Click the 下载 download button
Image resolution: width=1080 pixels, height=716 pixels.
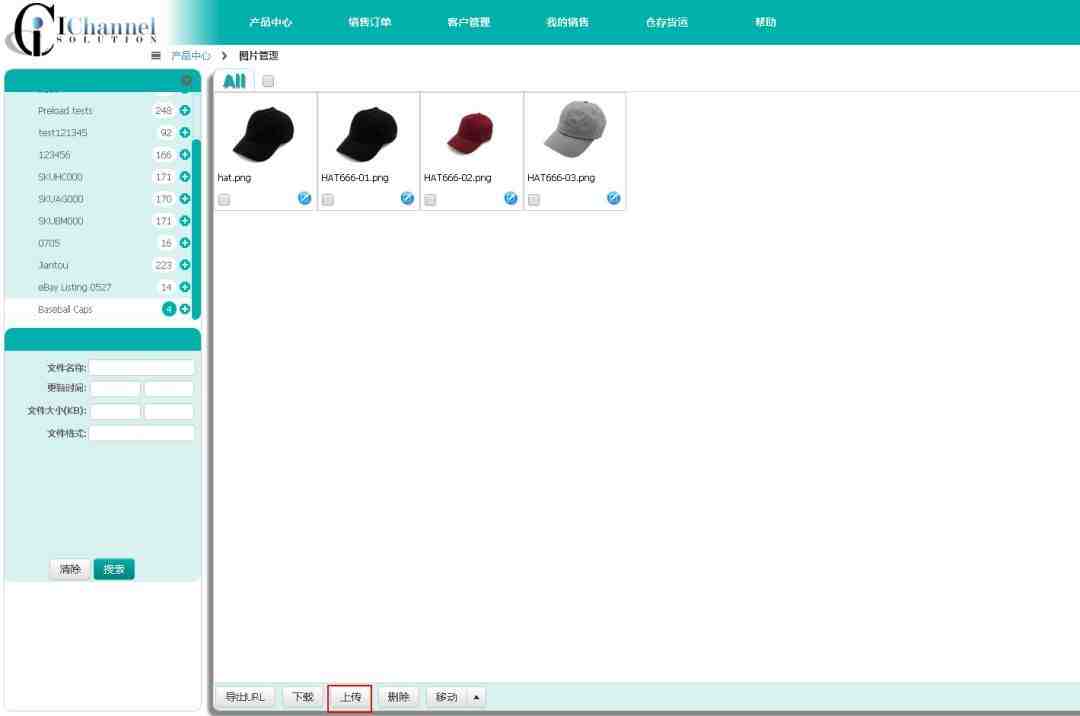302,697
